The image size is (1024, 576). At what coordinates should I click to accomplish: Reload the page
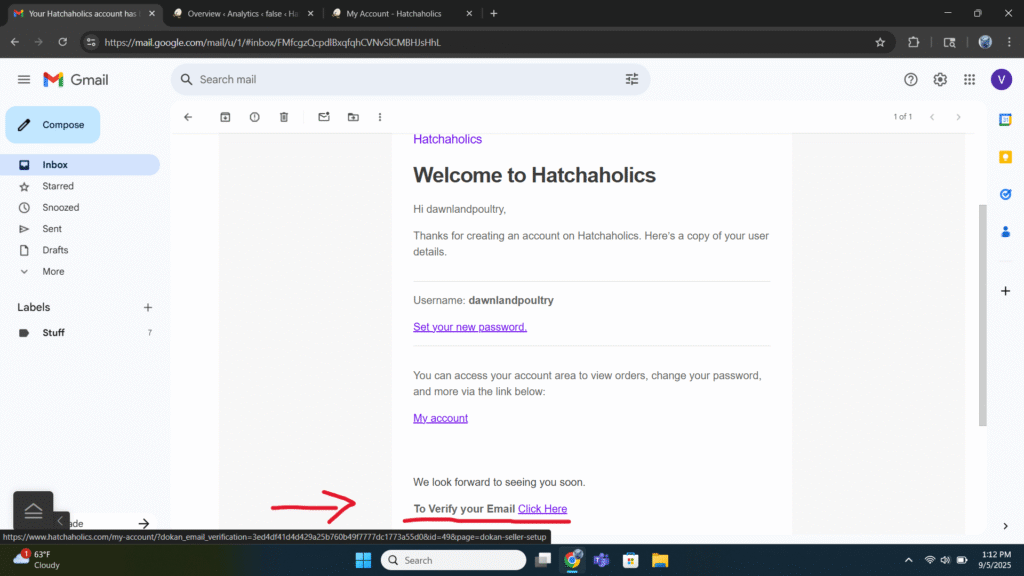(x=63, y=42)
